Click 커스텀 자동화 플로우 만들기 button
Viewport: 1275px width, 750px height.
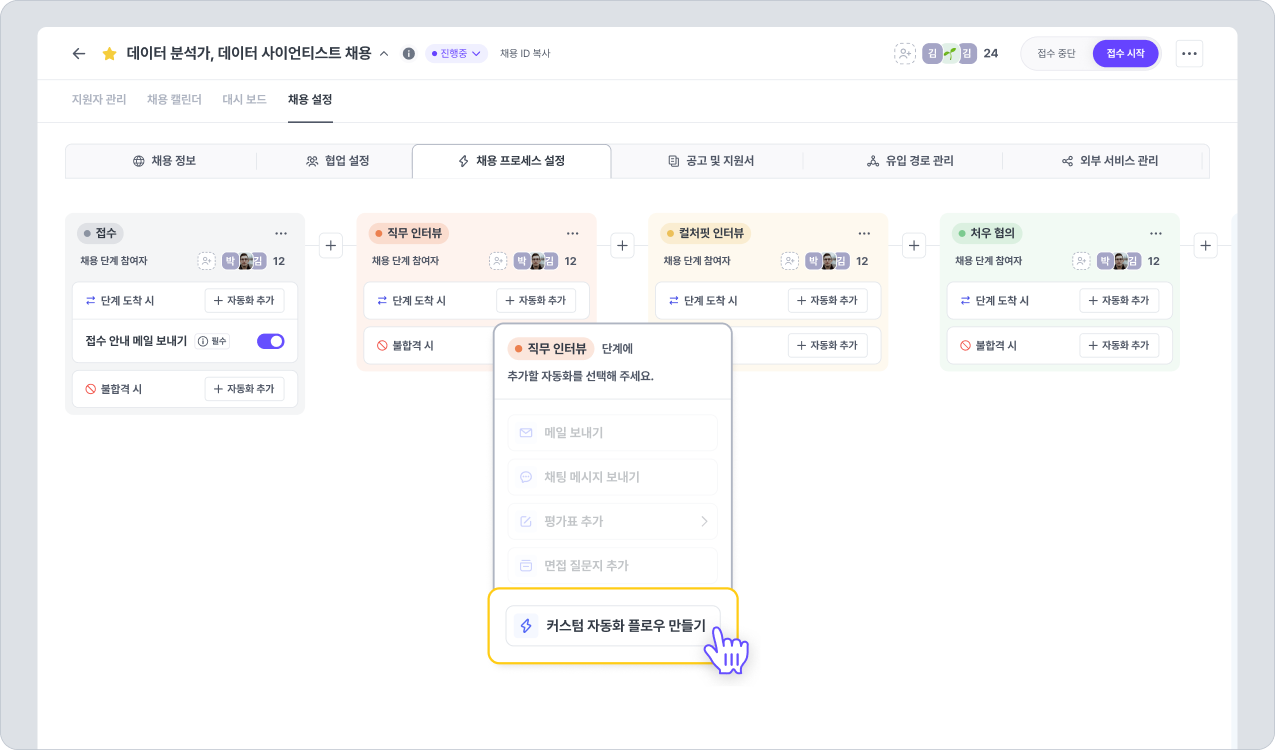click(612, 626)
